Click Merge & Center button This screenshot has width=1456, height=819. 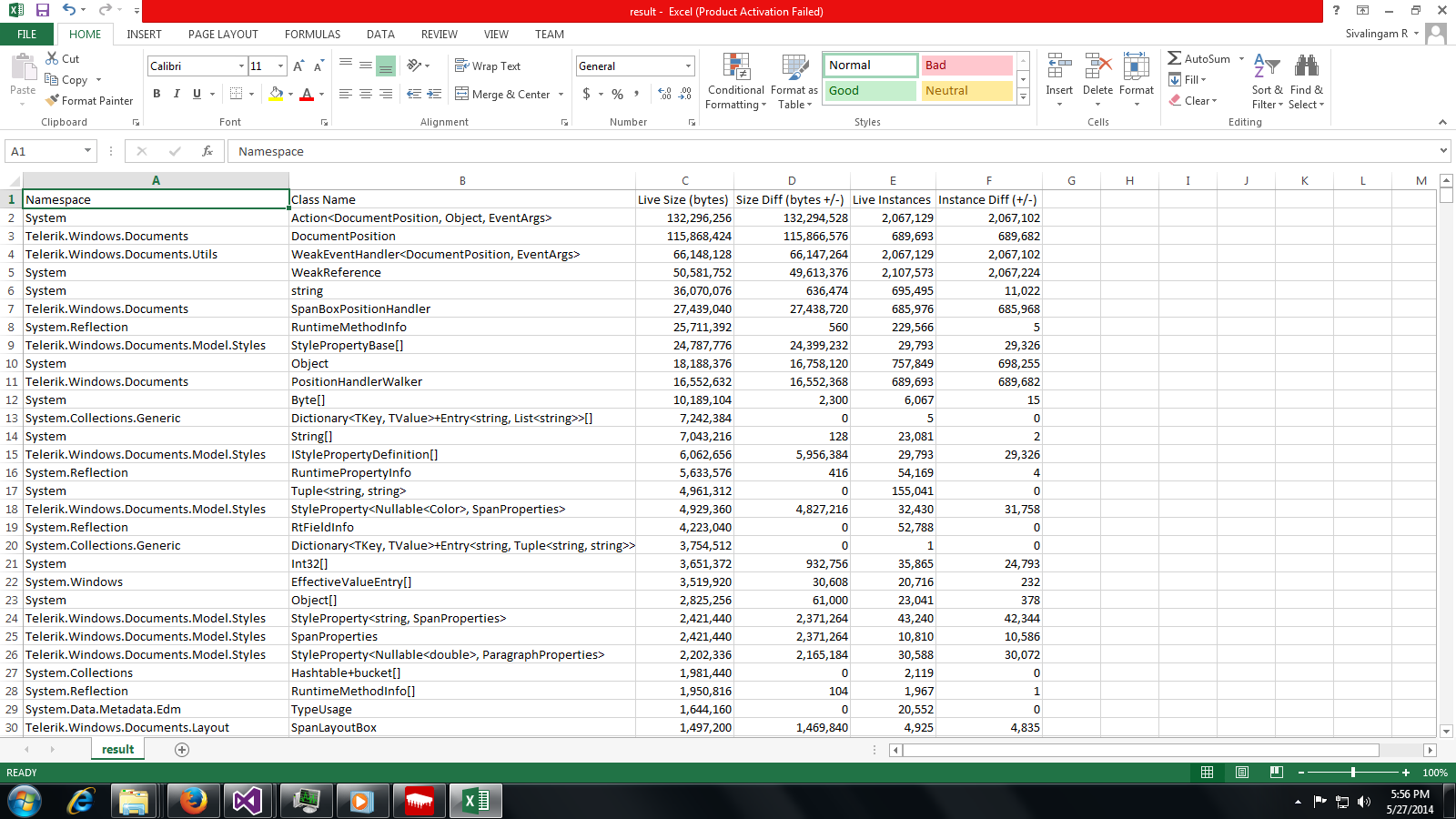pyautogui.click(x=503, y=94)
